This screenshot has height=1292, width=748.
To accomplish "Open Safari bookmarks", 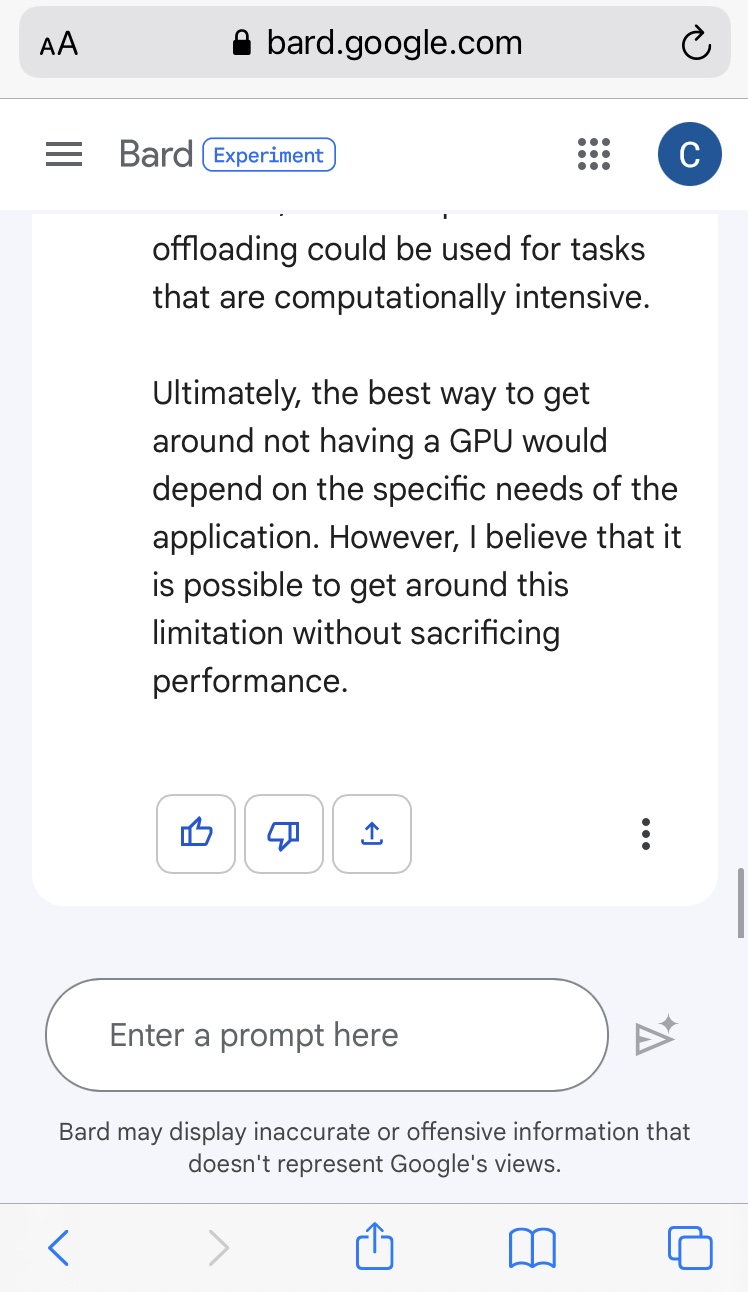I will coord(532,1247).
